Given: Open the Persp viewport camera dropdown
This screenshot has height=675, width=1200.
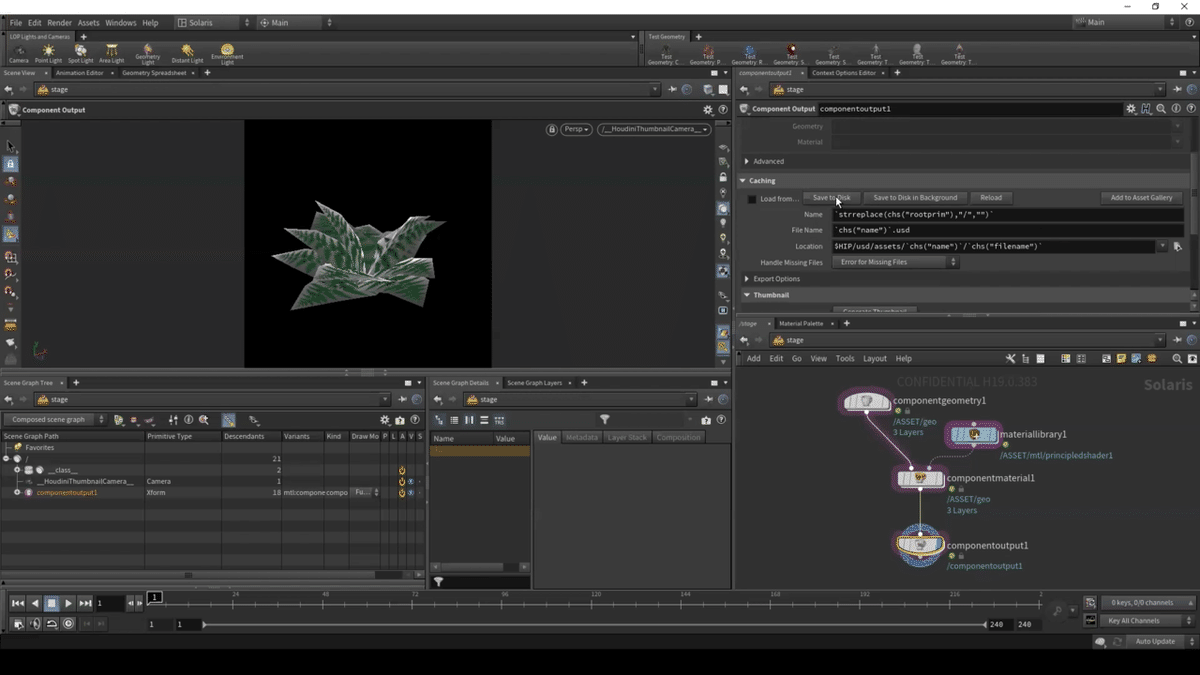Looking at the screenshot, I should click(x=576, y=130).
